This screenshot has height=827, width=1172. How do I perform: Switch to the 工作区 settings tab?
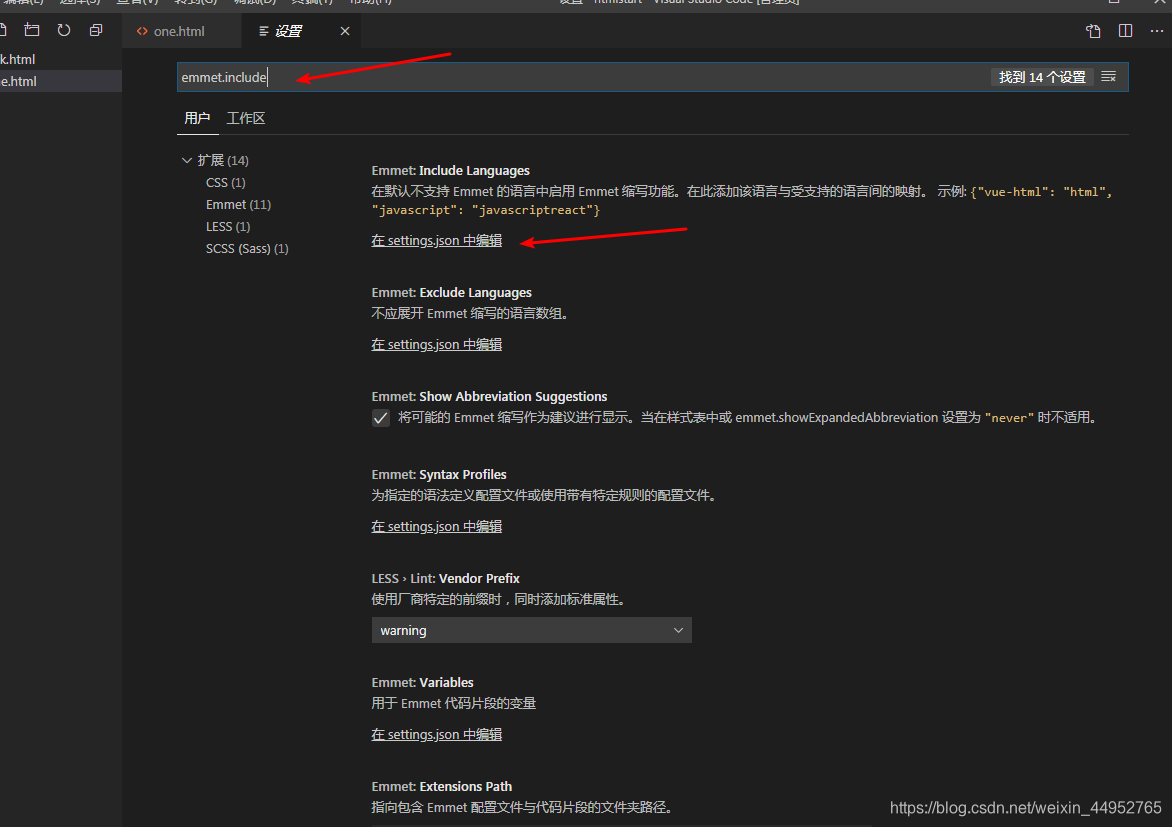[x=246, y=118]
